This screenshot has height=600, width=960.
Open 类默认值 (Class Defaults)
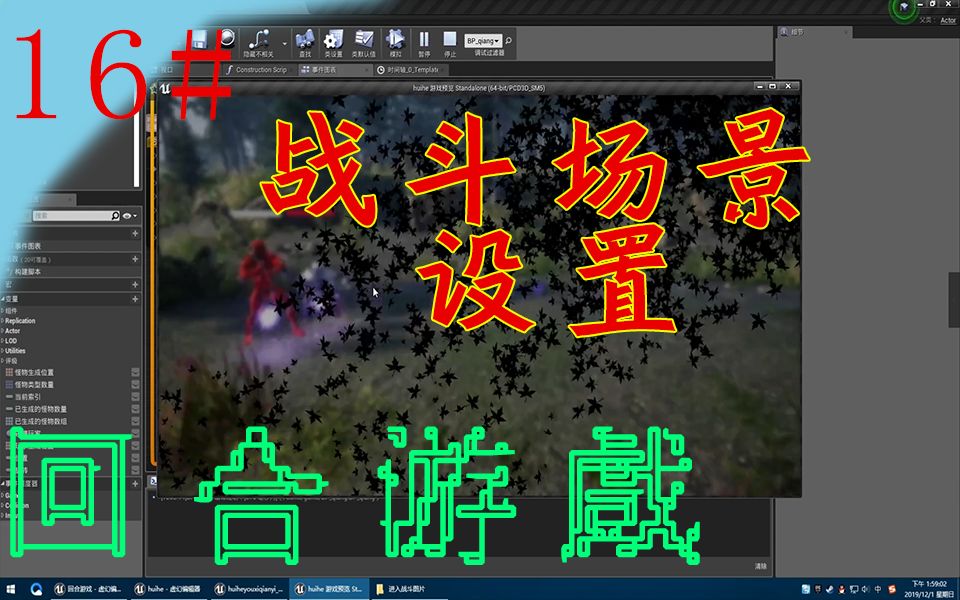tap(363, 38)
